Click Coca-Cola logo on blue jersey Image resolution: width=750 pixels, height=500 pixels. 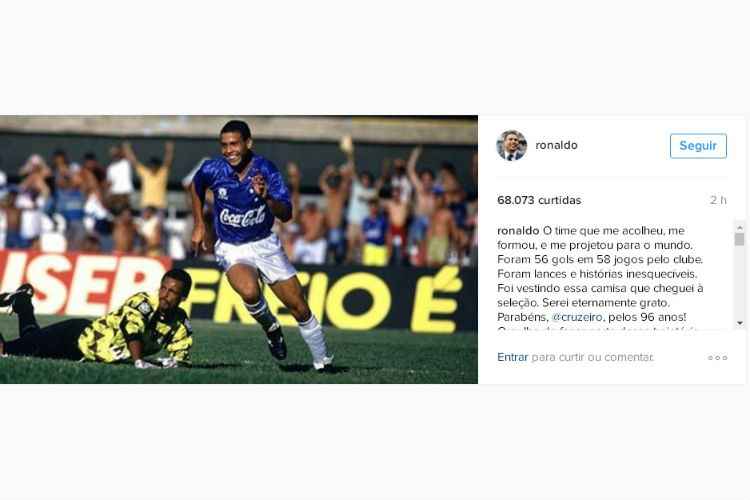click(243, 217)
